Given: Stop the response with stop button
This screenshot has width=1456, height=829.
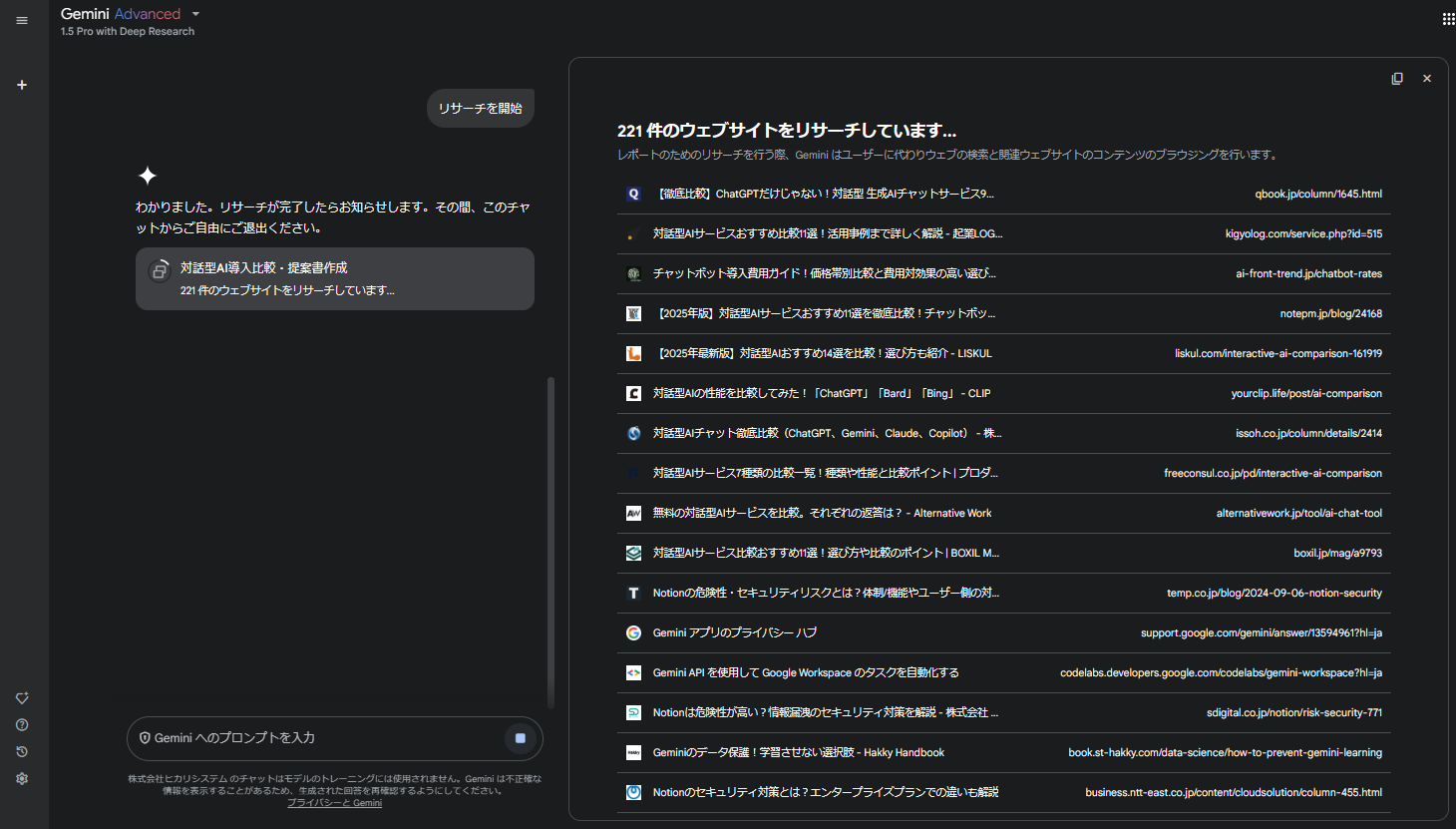Looking at the screenshot, I should tap(520, 738).
